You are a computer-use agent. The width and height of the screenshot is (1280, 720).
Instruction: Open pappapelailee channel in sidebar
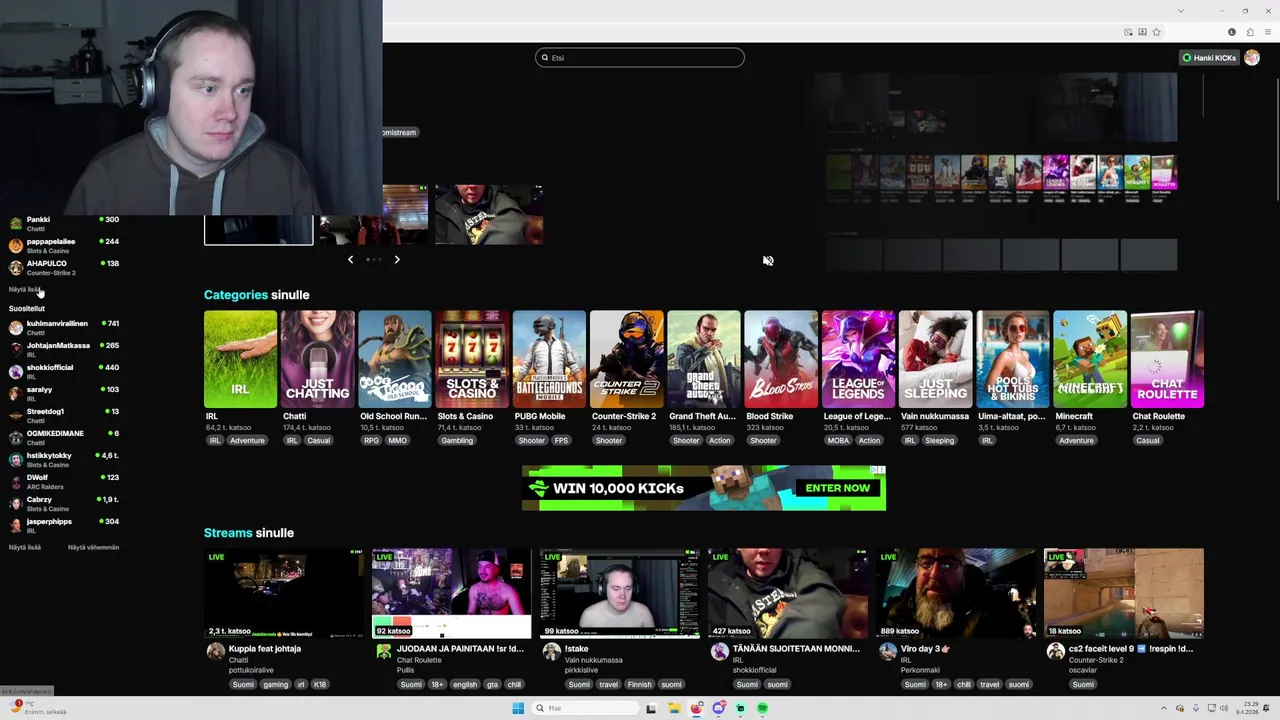pos(63,245)
